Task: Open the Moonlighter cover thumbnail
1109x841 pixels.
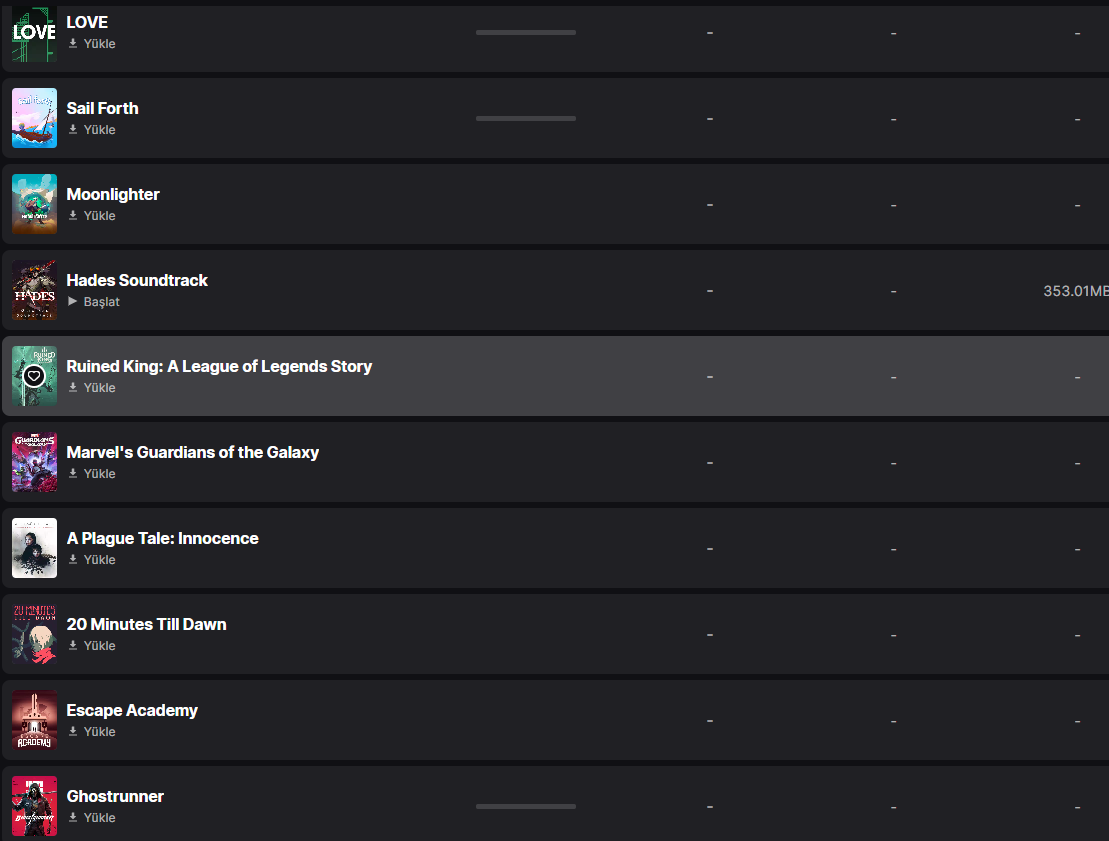Action: (34, 204)
